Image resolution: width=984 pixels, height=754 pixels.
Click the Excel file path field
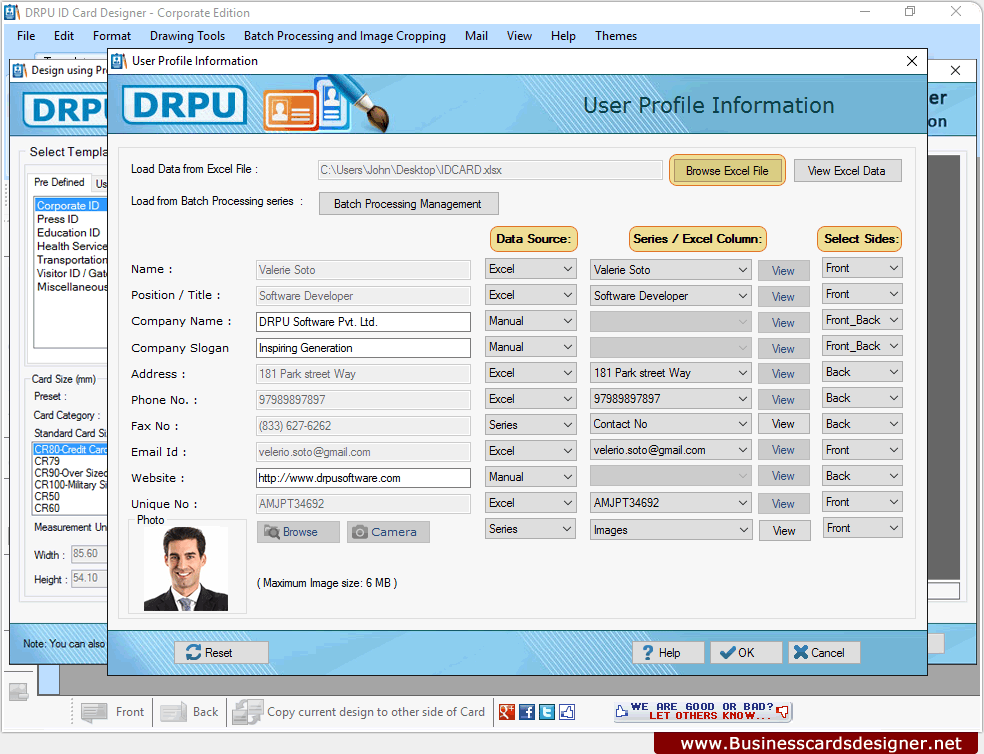tap(490, 170)
